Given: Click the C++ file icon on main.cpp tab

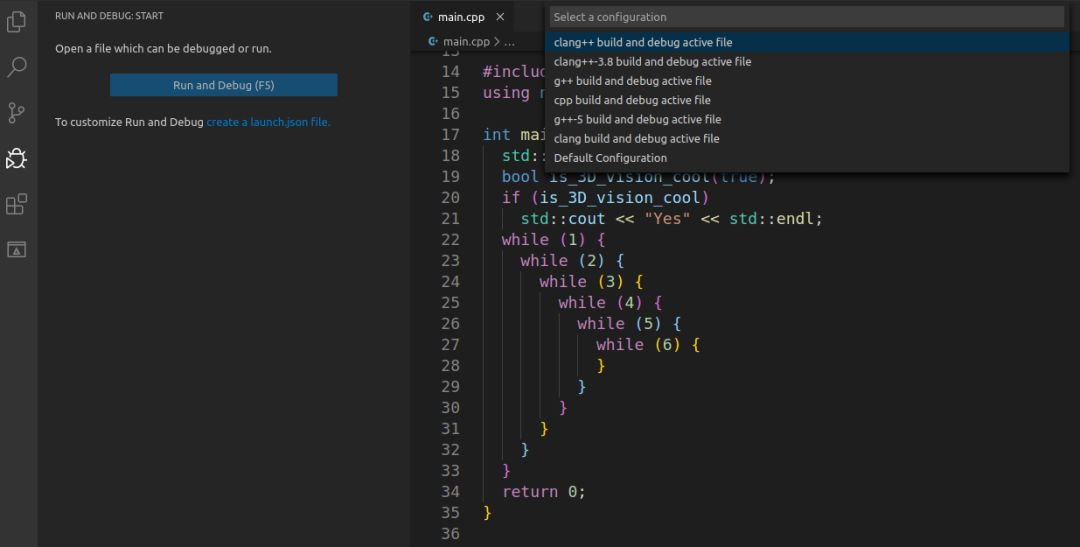Looking at the screenshot, I should click(428, 17).
